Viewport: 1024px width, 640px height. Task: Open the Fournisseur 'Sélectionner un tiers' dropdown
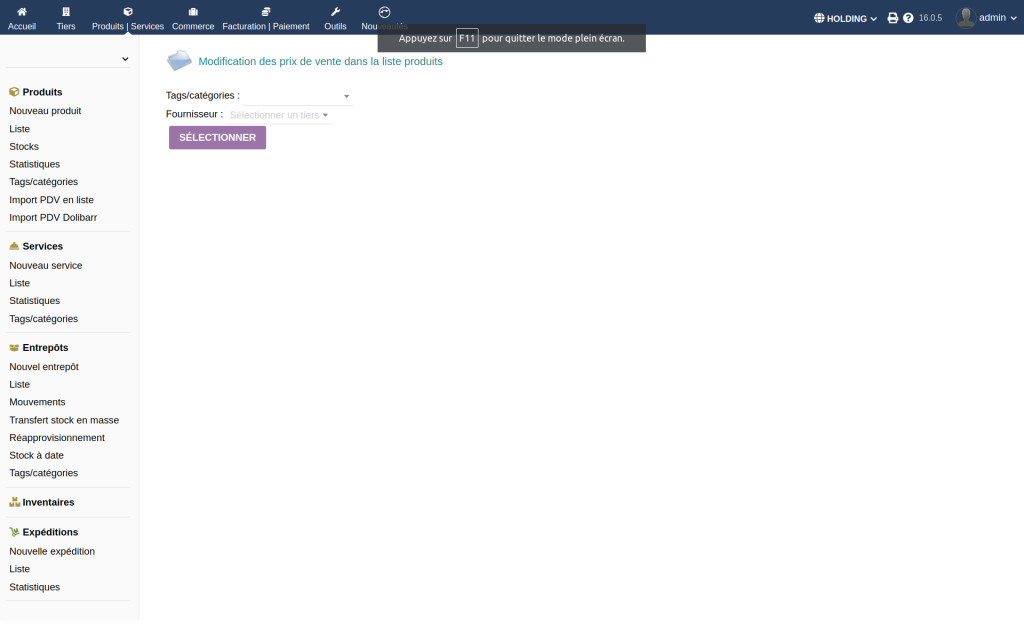(x=279, y=115)
